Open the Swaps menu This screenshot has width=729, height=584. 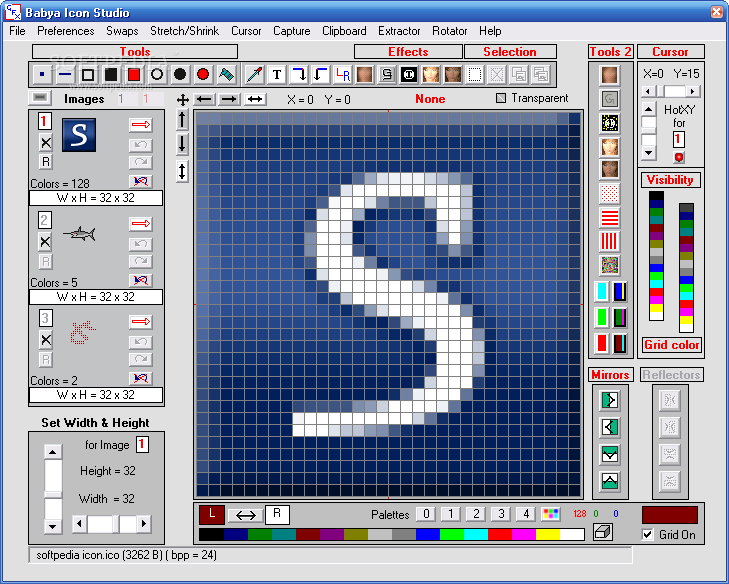pos(122,31)
